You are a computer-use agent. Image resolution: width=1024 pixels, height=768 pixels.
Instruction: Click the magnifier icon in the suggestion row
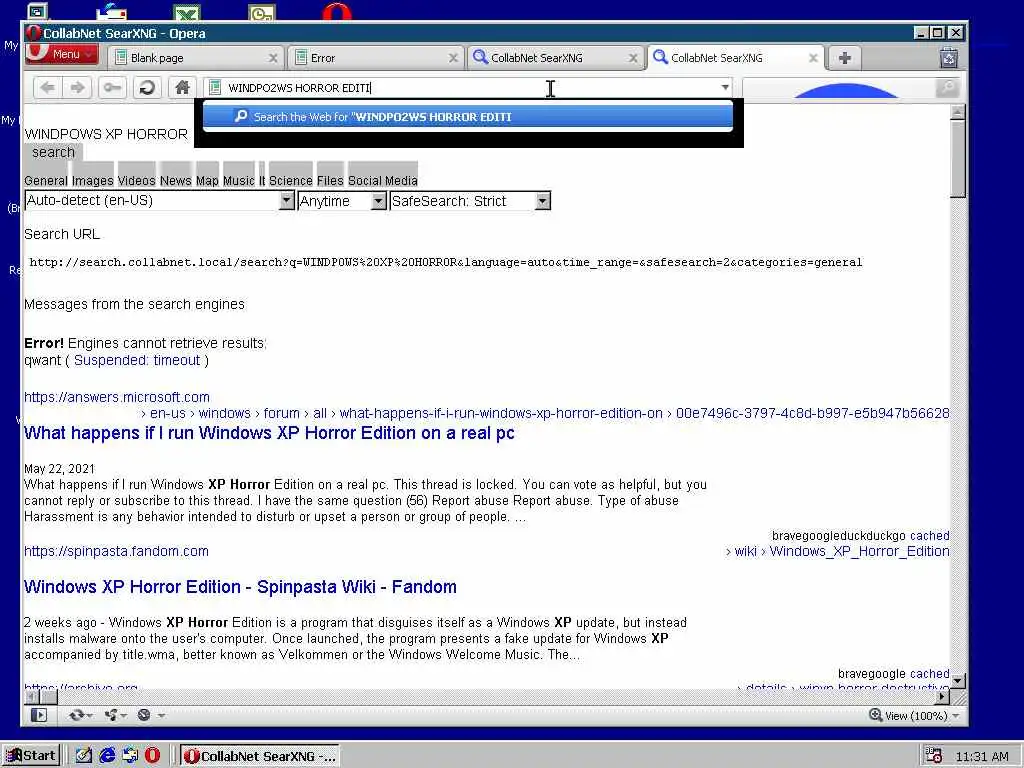tap(241, 116)
